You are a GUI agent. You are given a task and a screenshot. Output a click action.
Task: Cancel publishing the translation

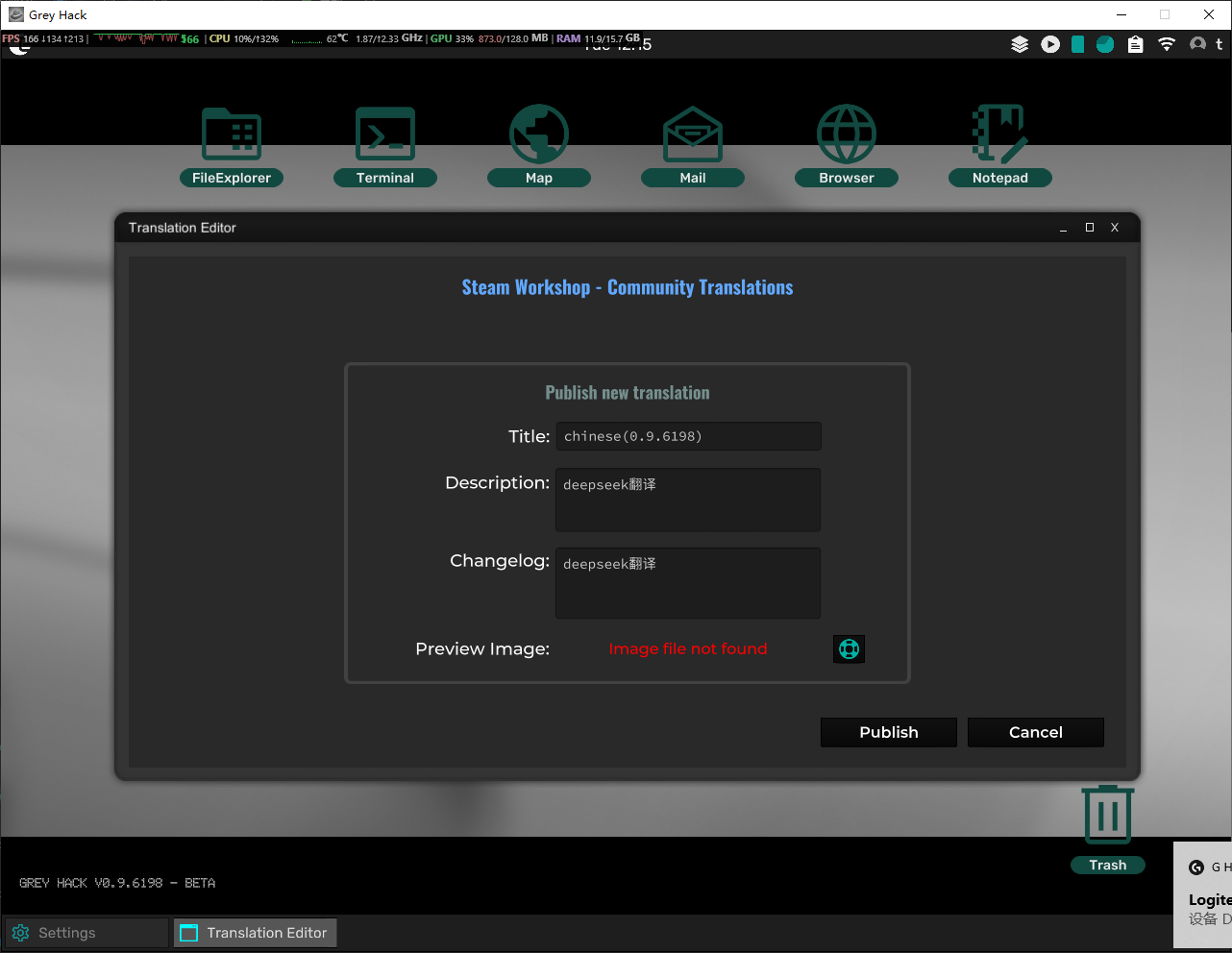click(x=1036, y=732)
